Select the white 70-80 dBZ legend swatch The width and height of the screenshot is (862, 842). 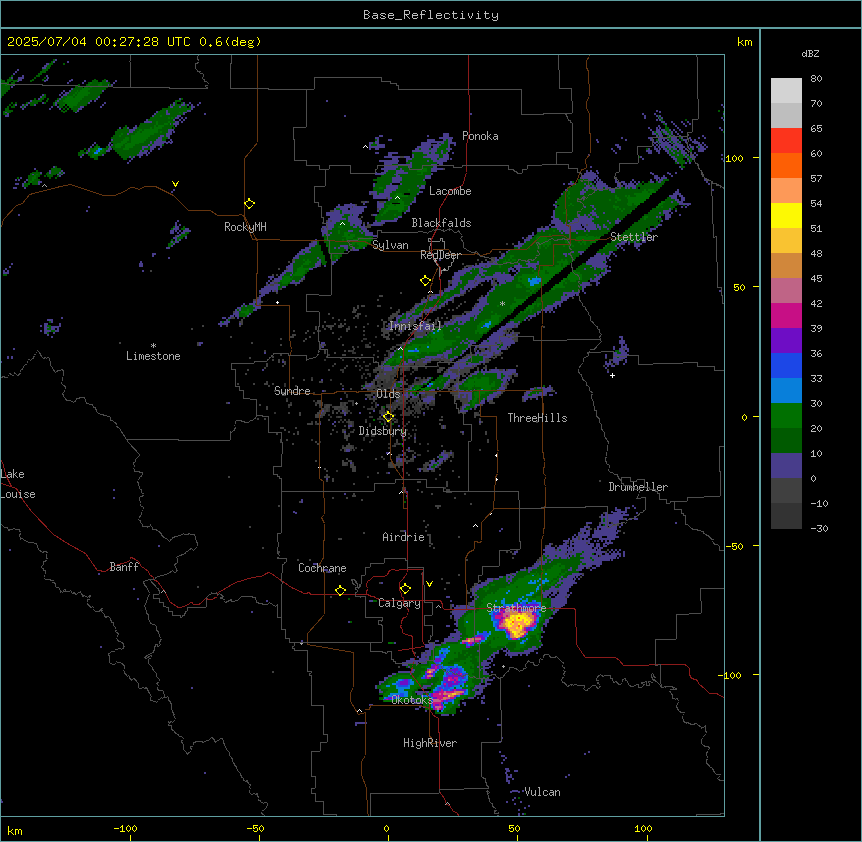[786, 91]
